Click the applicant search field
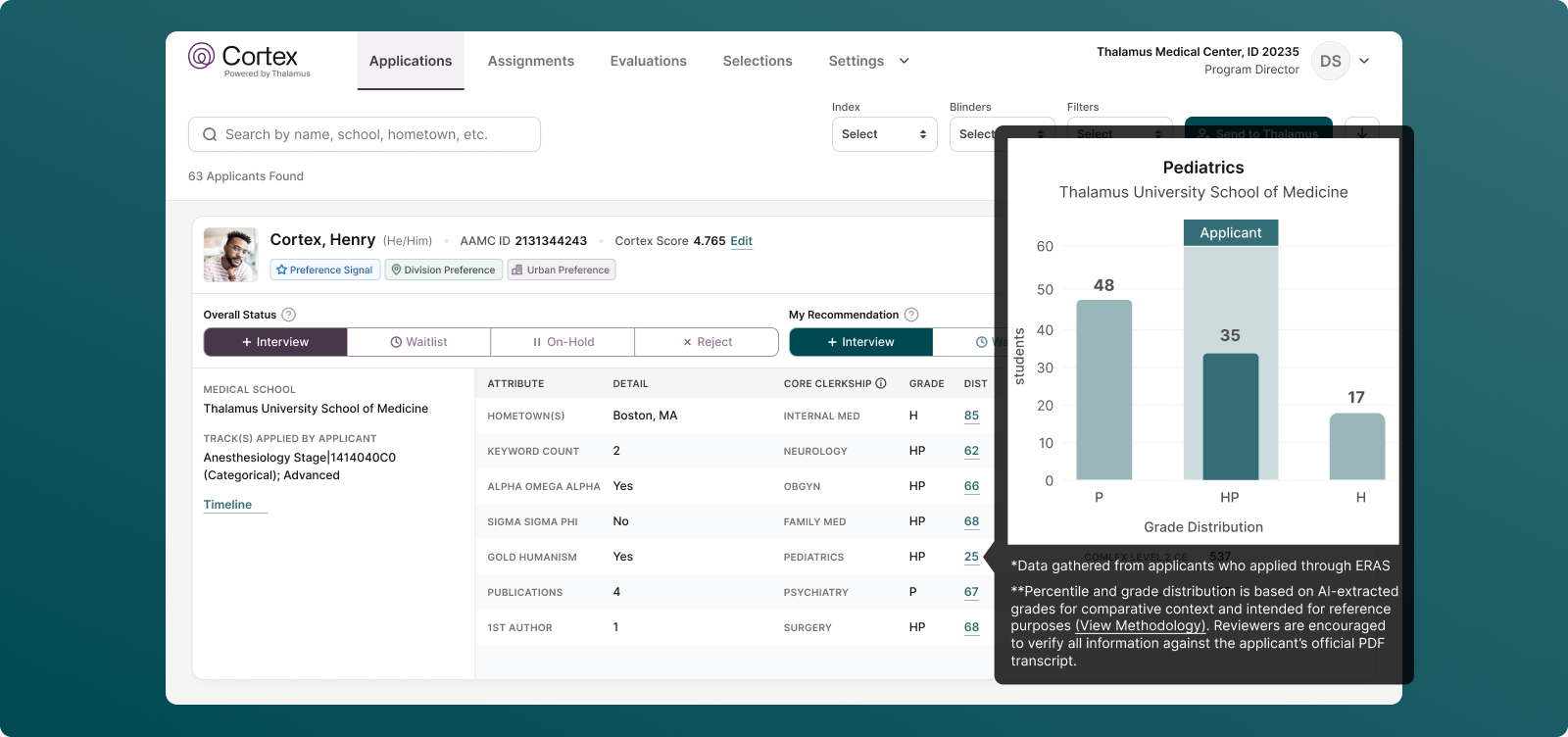 coord(365,134)
